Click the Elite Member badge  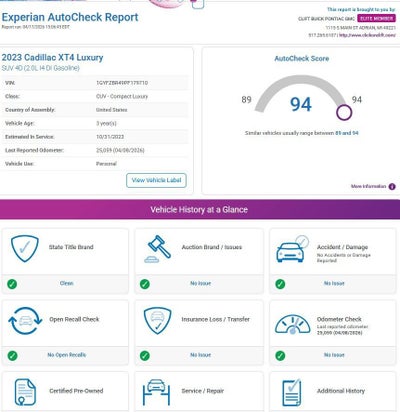click(376, 18)
